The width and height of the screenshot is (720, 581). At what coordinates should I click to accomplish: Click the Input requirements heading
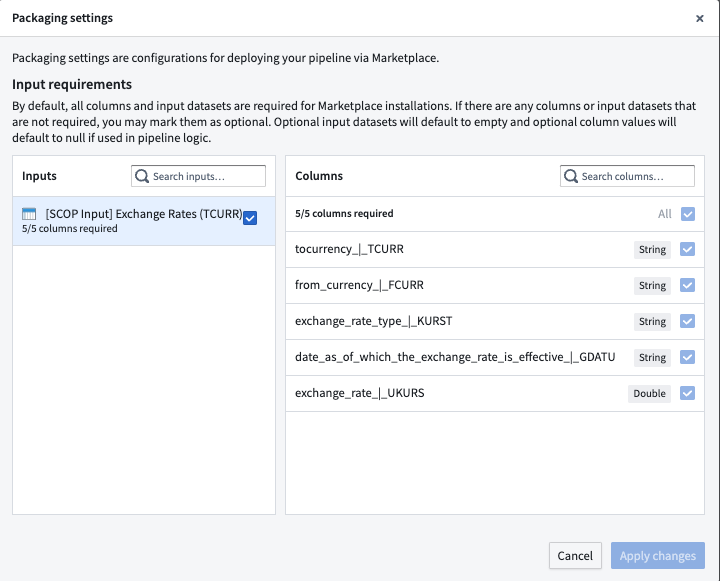(x=72, y=85)
